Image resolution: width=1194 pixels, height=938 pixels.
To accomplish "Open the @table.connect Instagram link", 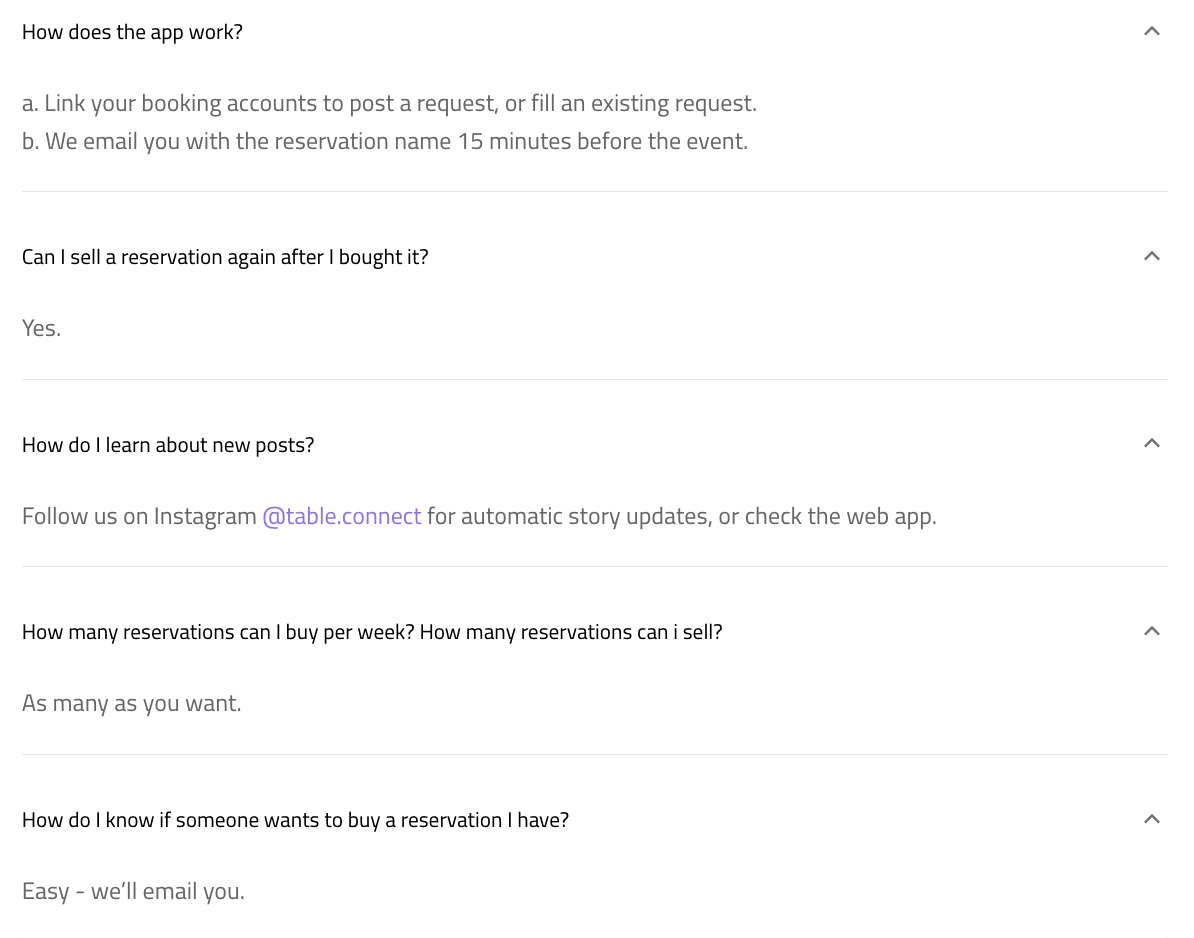I will tap(341, 516).
